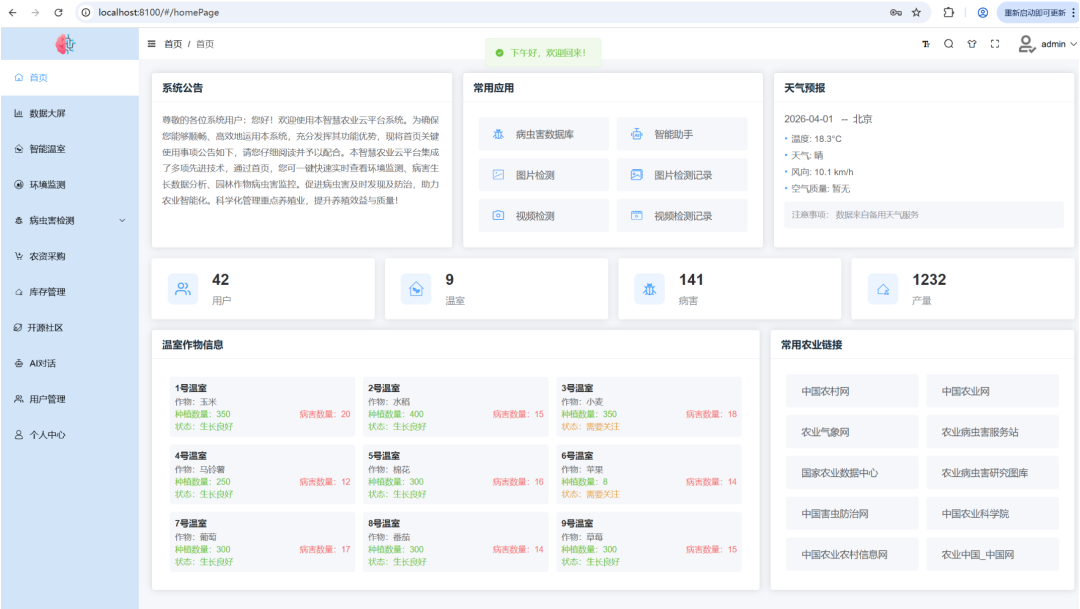The image size is (1080, 609).
Task: Open 图片检测 app
Action: (543, 175)
